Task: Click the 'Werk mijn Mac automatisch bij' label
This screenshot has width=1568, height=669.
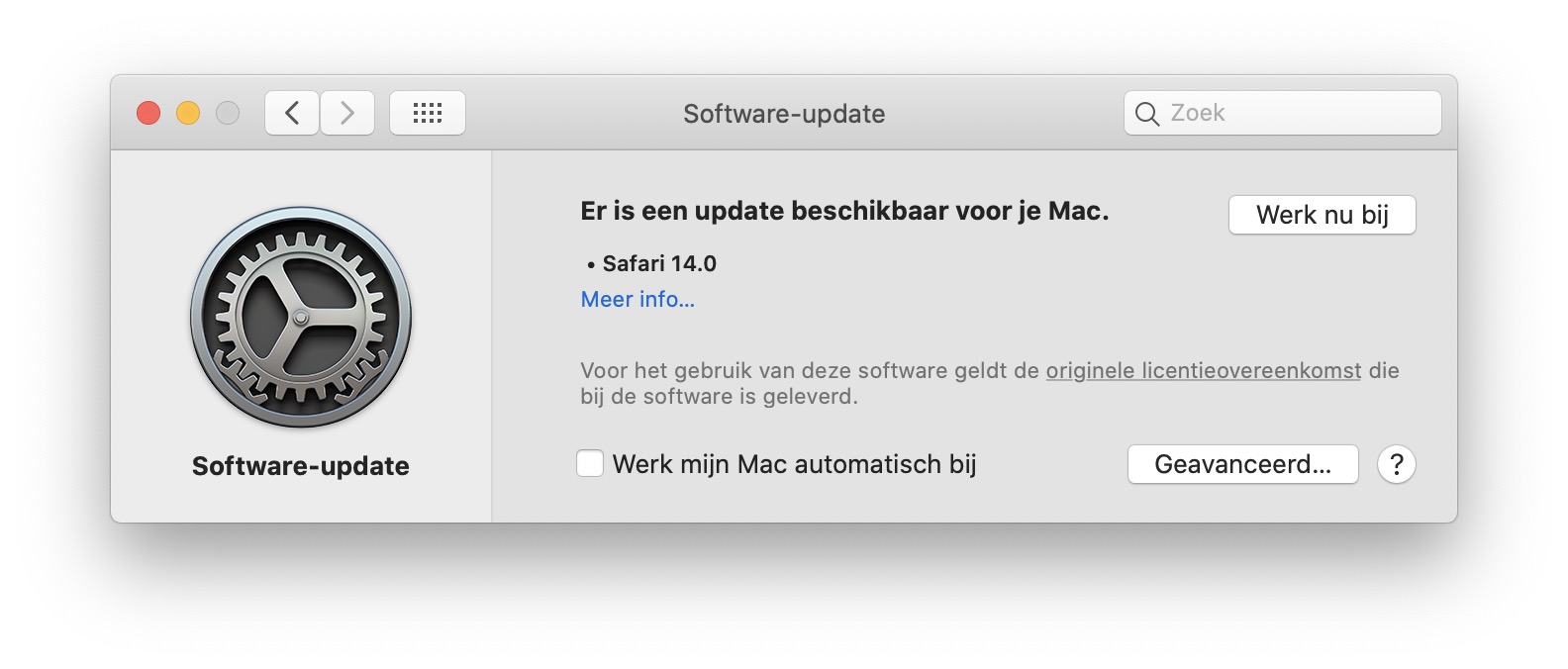Action: [794, 464]
